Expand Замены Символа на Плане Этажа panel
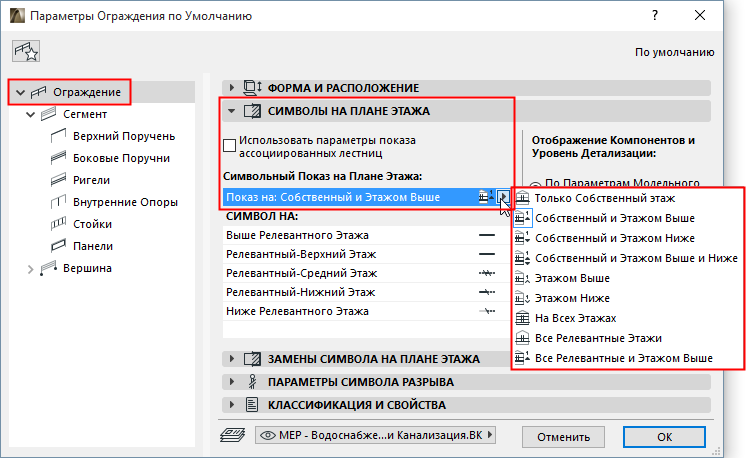The width and height of the screenshot is (746, 458). click(x=231, y=359)
